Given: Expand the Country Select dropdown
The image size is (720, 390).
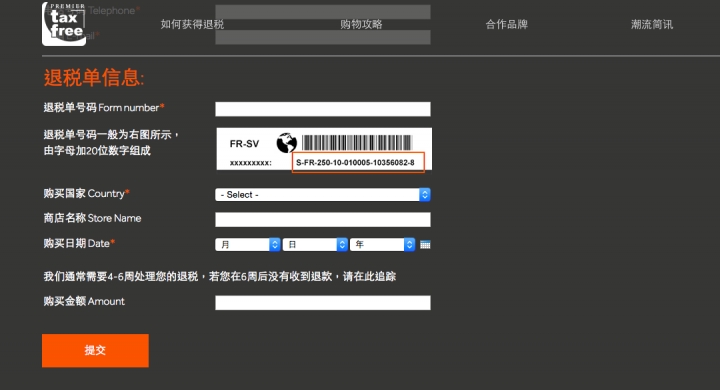Looking at the screenshot, I should pyautogui.click(x=323, y=195).
